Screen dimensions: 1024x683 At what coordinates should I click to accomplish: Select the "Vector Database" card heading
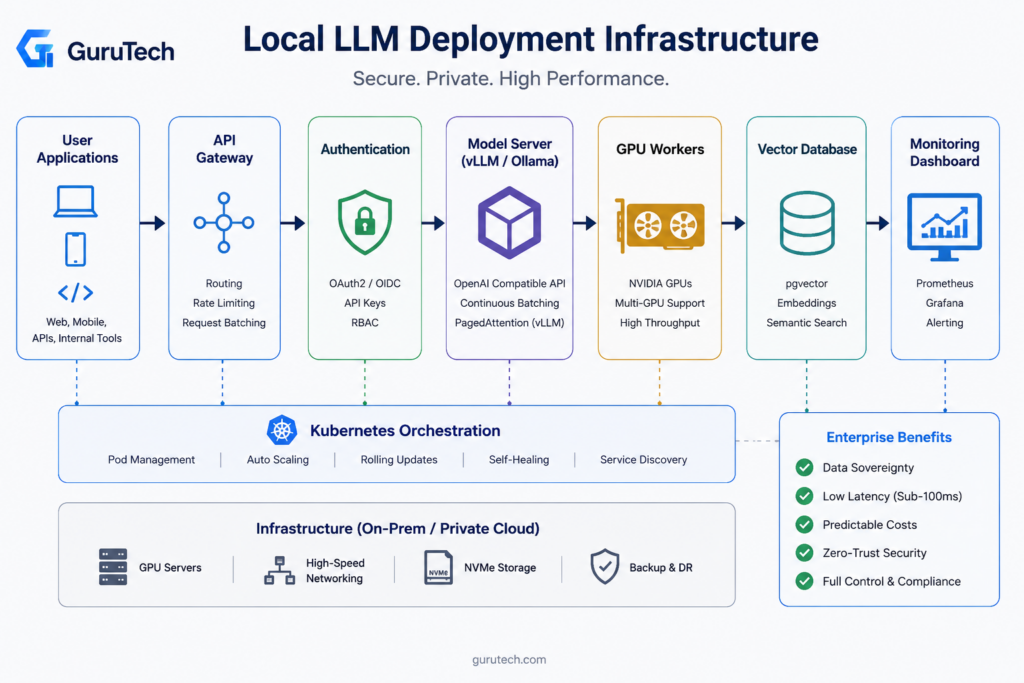807,150
